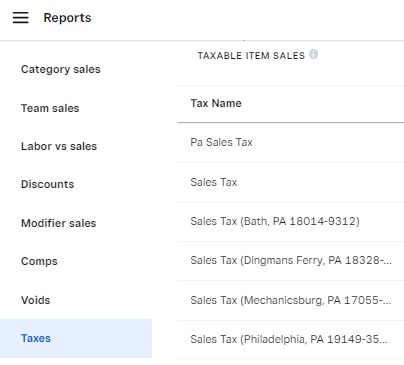
Task: View the Comps report
Action: coord(39,261)
